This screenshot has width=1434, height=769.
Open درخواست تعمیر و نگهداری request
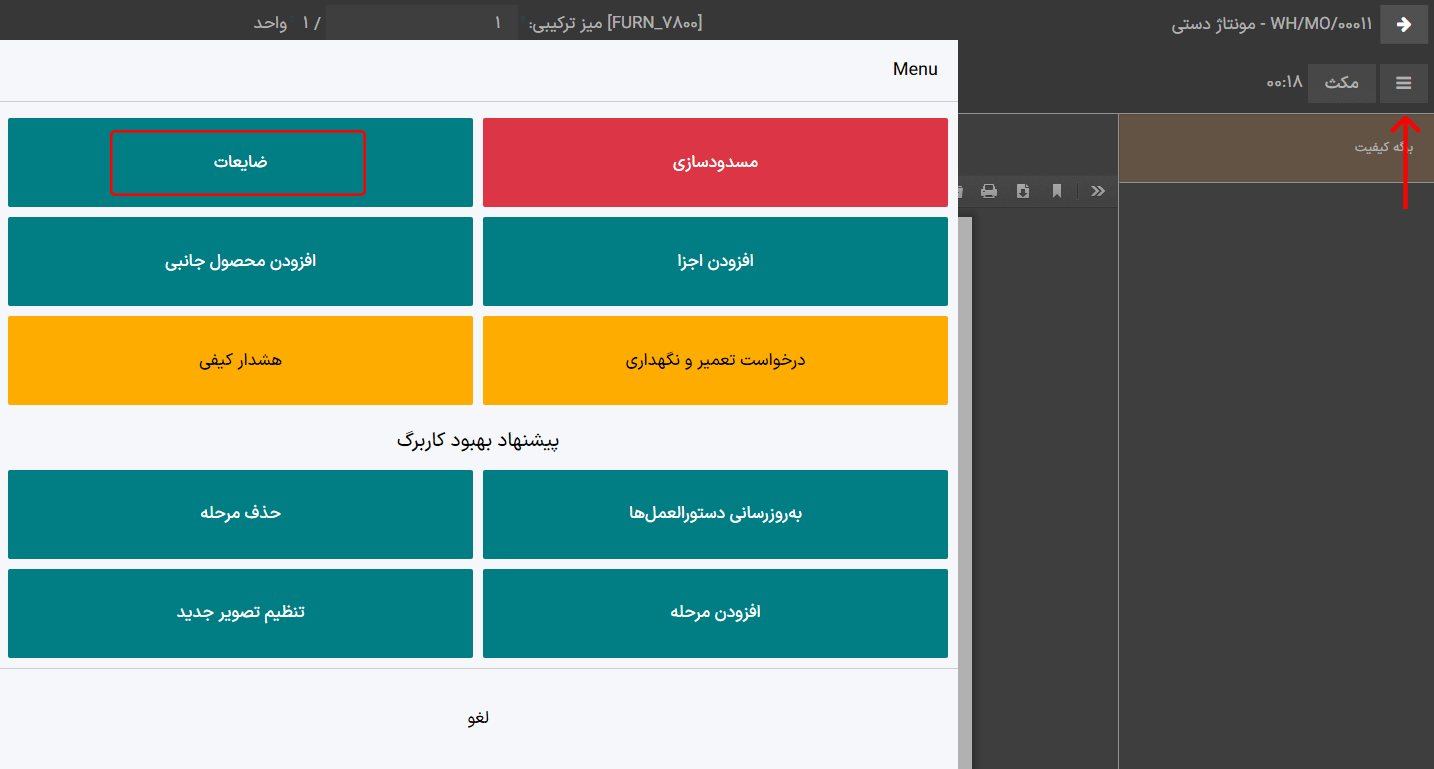715,360
